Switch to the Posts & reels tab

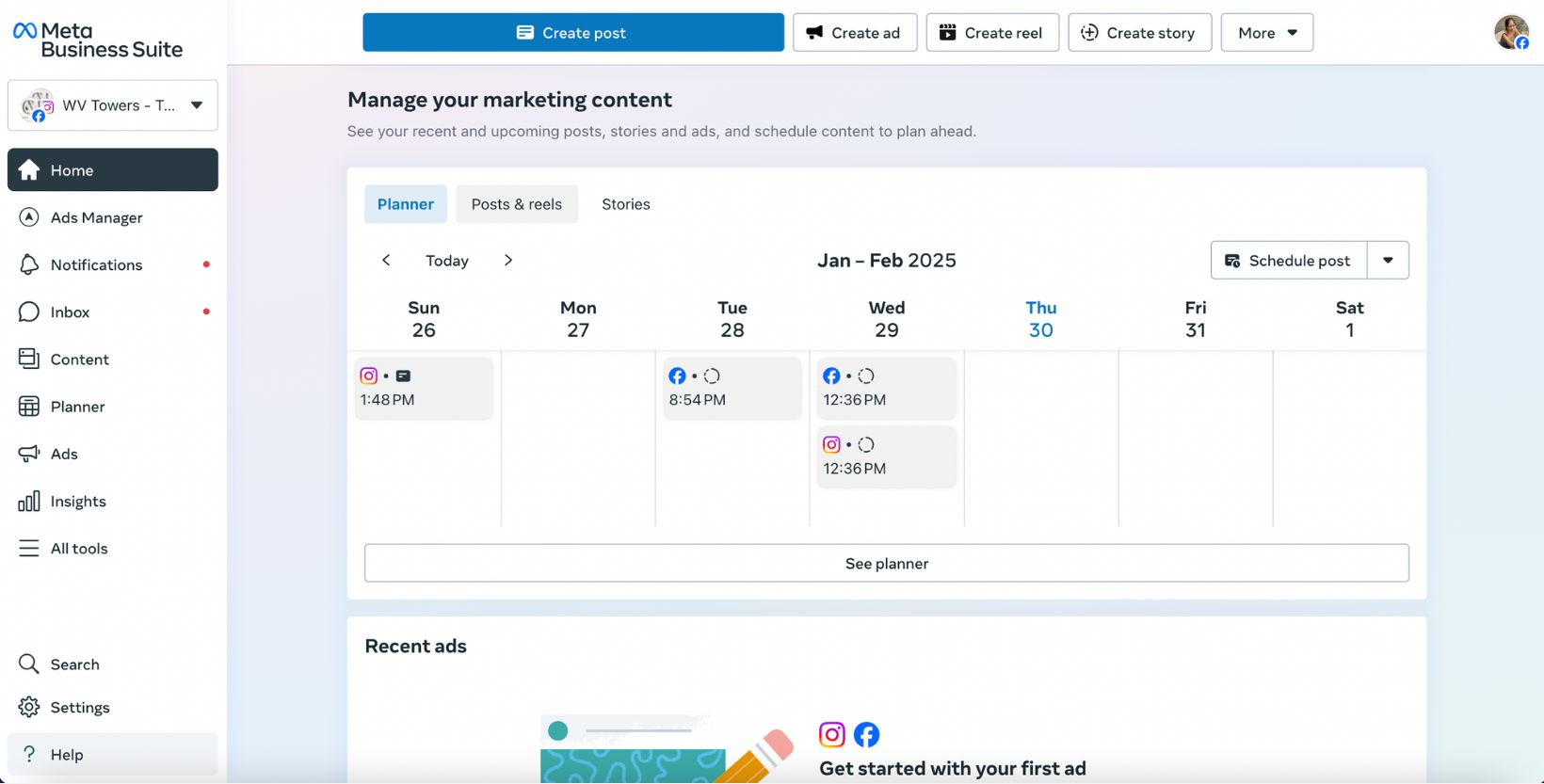tap(516, 204)
